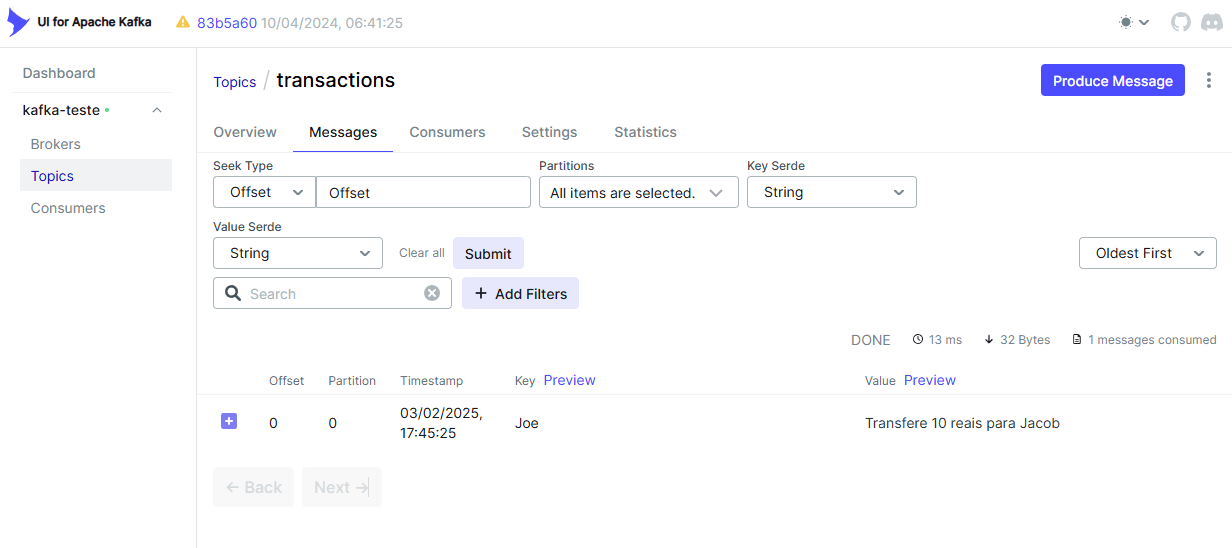Open the Partitions selection dropdown
Screen dimensions: 1232x548
pyautogui.click(x=639, y=192)
